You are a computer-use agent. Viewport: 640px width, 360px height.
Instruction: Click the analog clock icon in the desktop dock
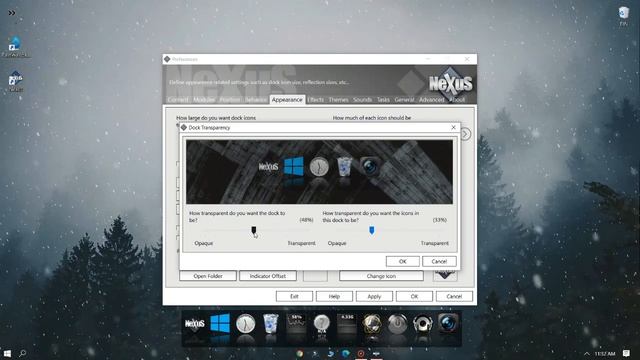pos(245,324)
